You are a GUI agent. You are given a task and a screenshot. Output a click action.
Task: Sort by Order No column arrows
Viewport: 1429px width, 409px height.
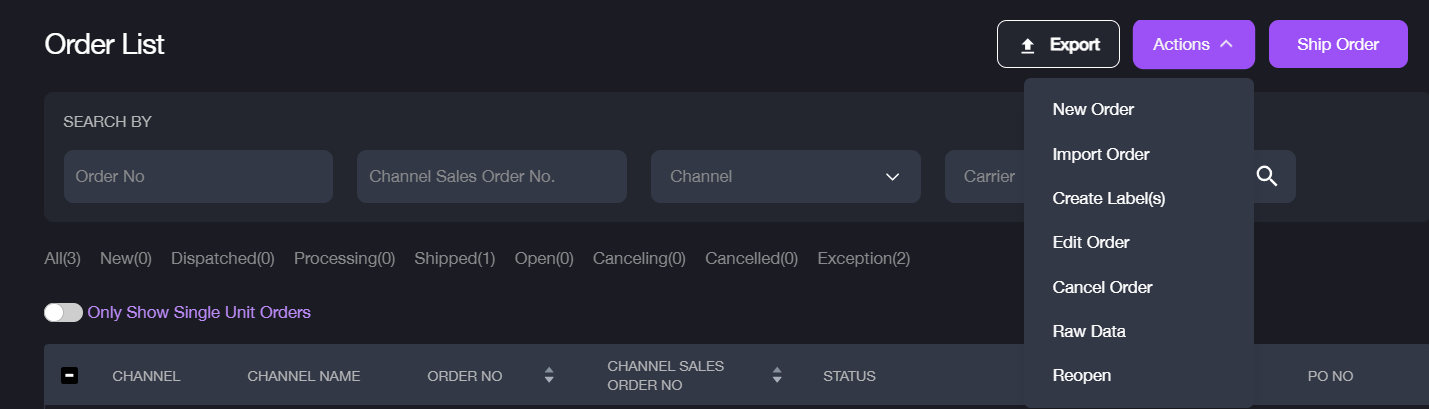548,376
